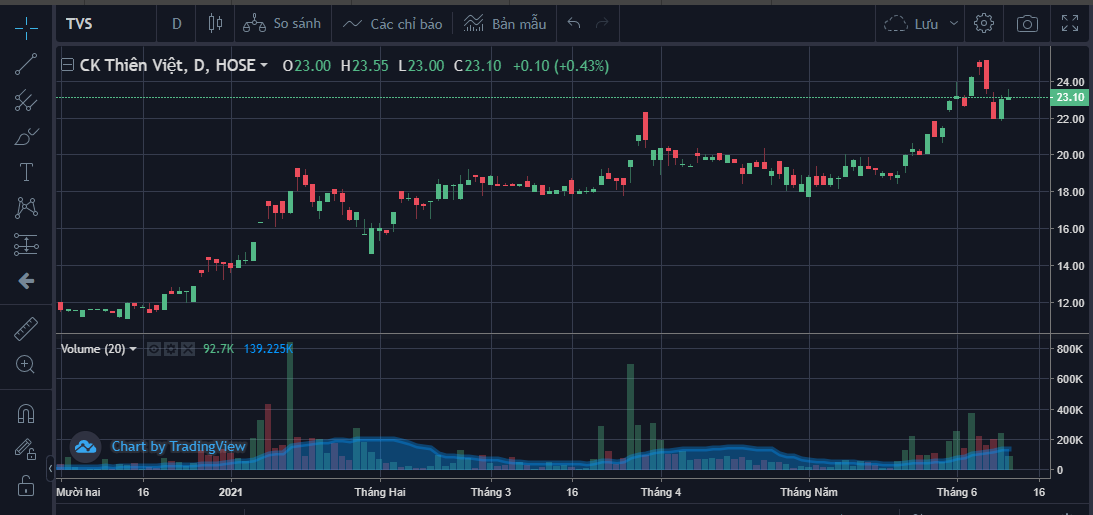Toggle magnet mode for drawings
Viewport: 1093px width, 515px height.
[26, 413]
